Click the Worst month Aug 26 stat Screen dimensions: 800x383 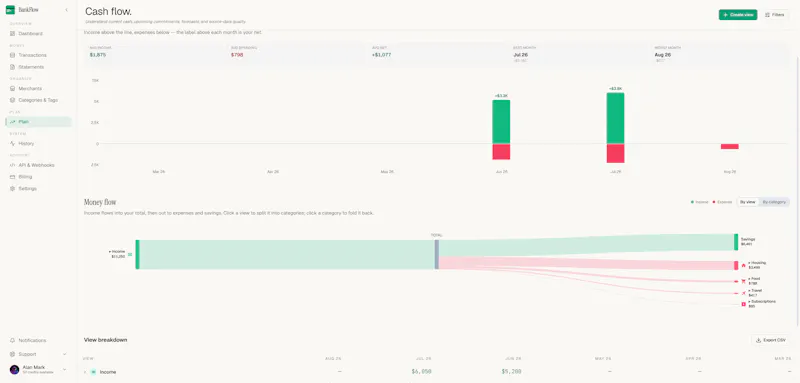point(662,55)
